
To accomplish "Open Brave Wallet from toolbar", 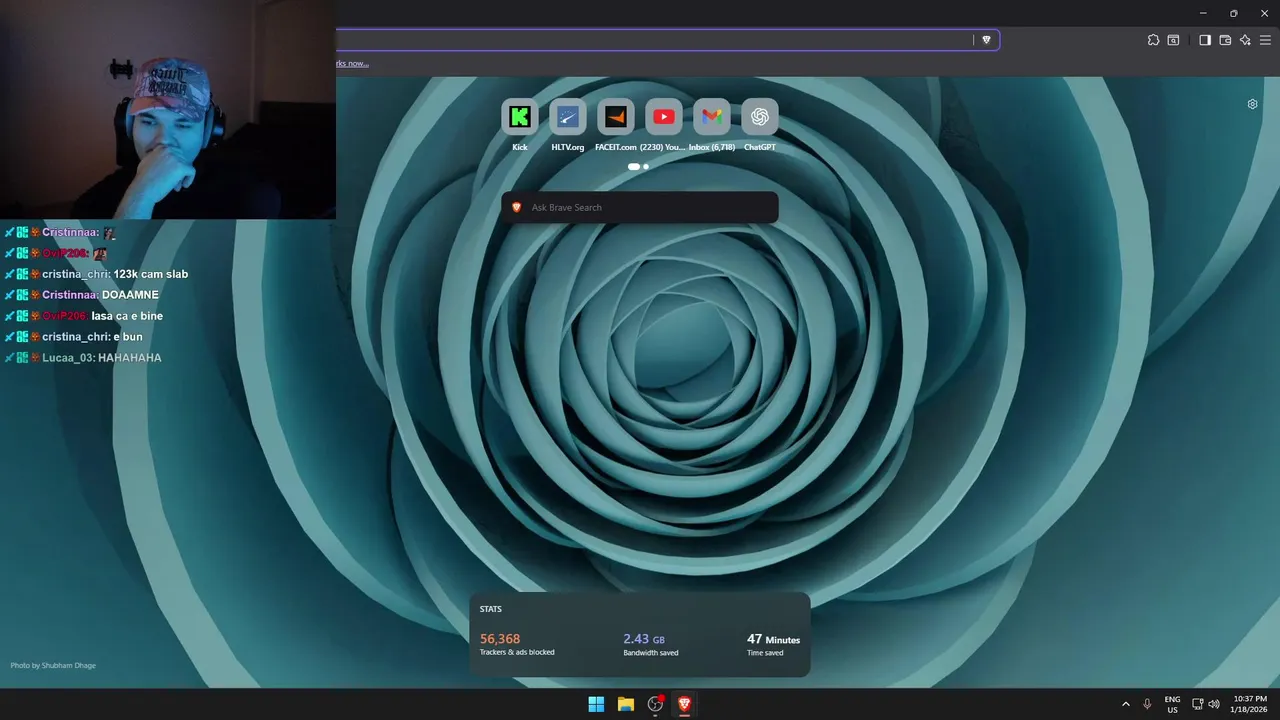I will (1225, 40).
